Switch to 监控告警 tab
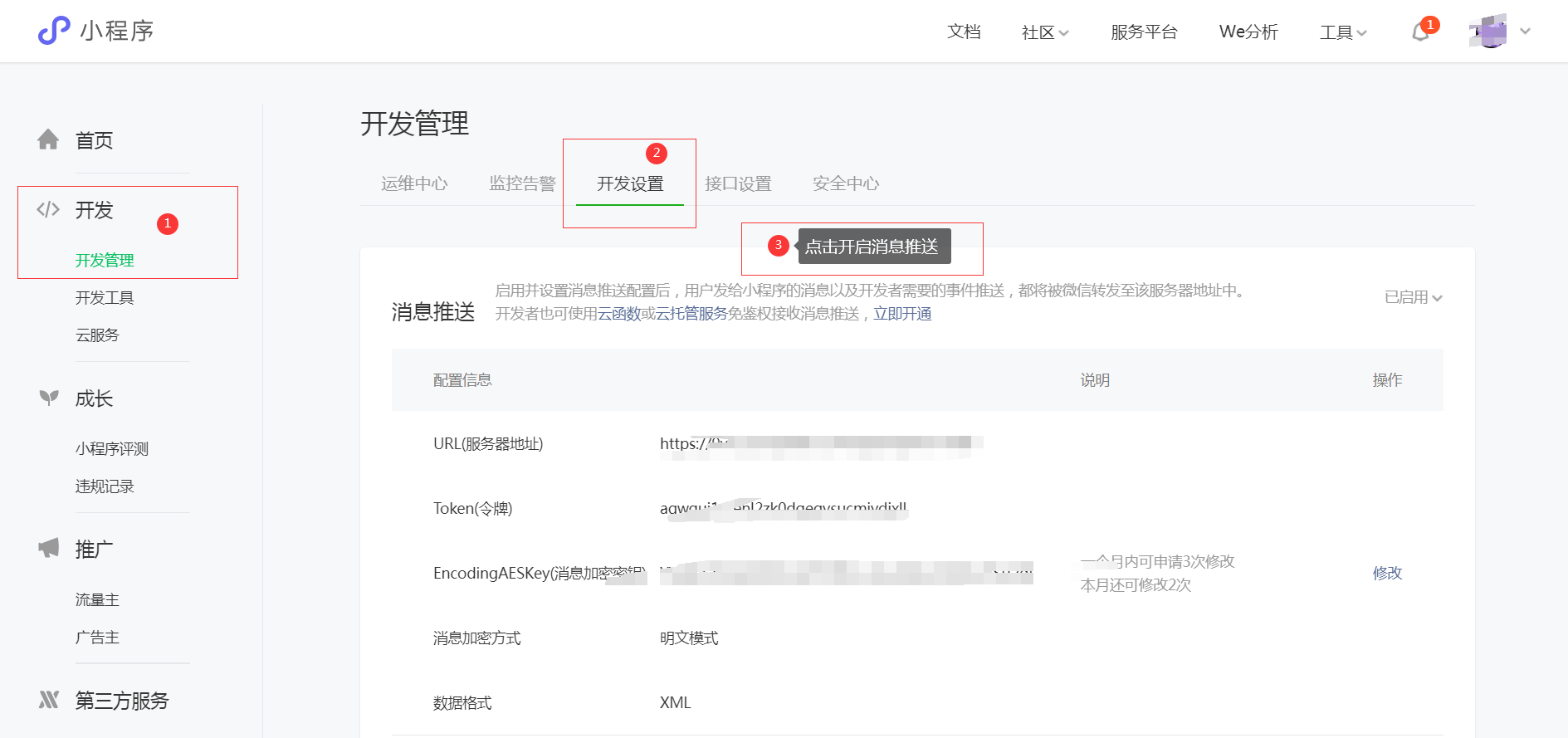The width and height of the screenshot is (1568, 738). click(x=522, y=183)
